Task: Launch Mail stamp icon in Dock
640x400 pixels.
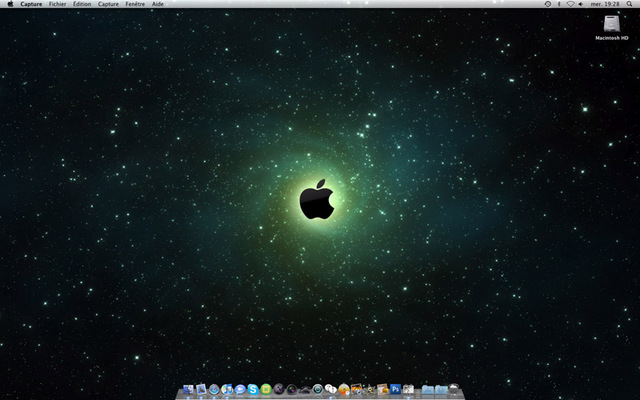Action: 201,389
